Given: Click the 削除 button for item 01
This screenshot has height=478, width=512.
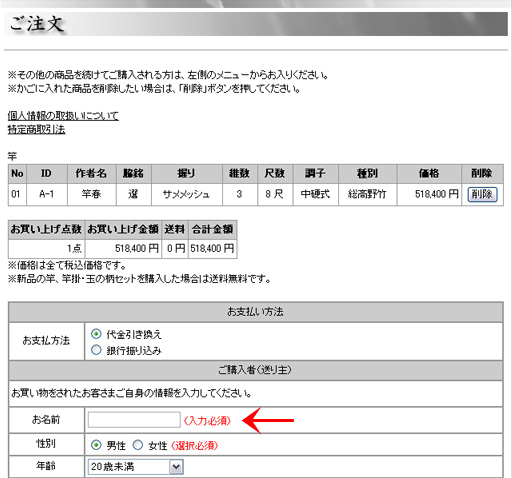Looking at the screenshot, I should [482, 194].
